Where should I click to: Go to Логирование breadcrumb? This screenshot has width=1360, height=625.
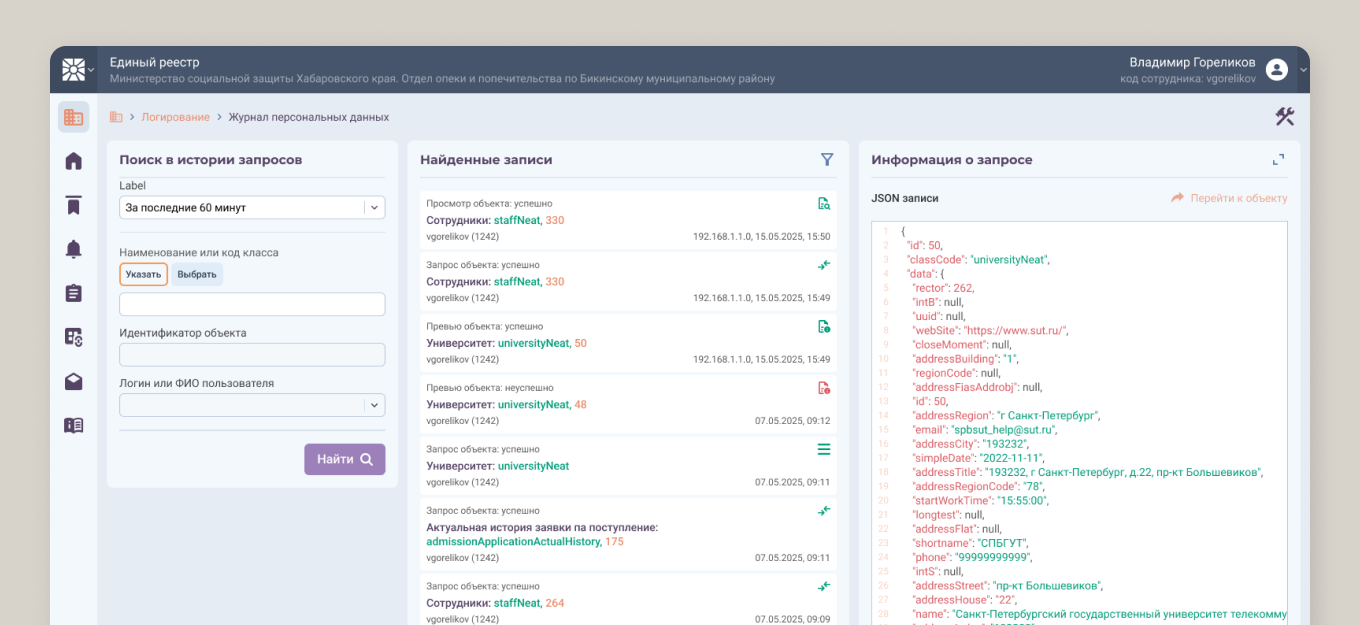click(175, 117)
